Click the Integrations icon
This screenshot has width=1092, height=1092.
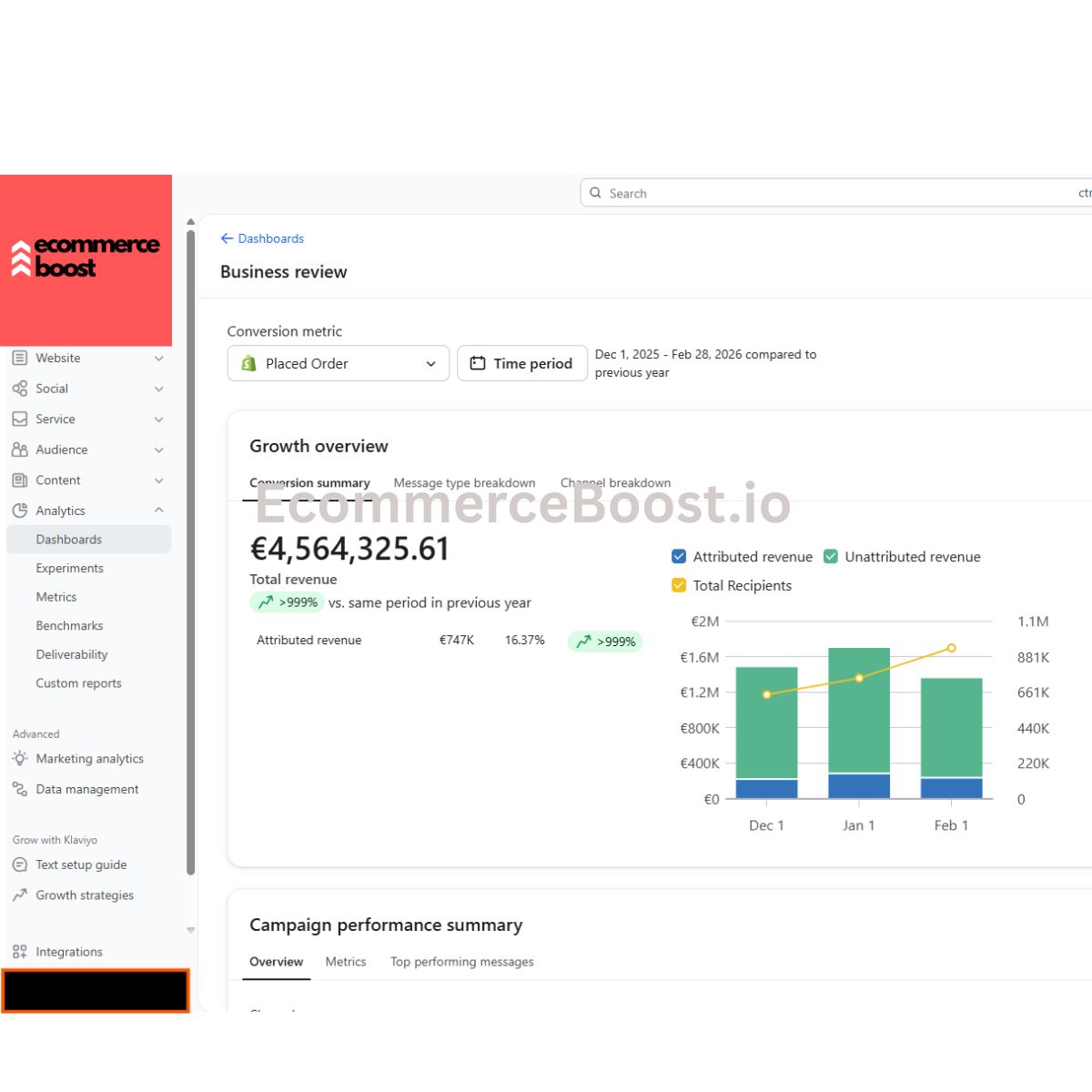[x=20, y=952]
